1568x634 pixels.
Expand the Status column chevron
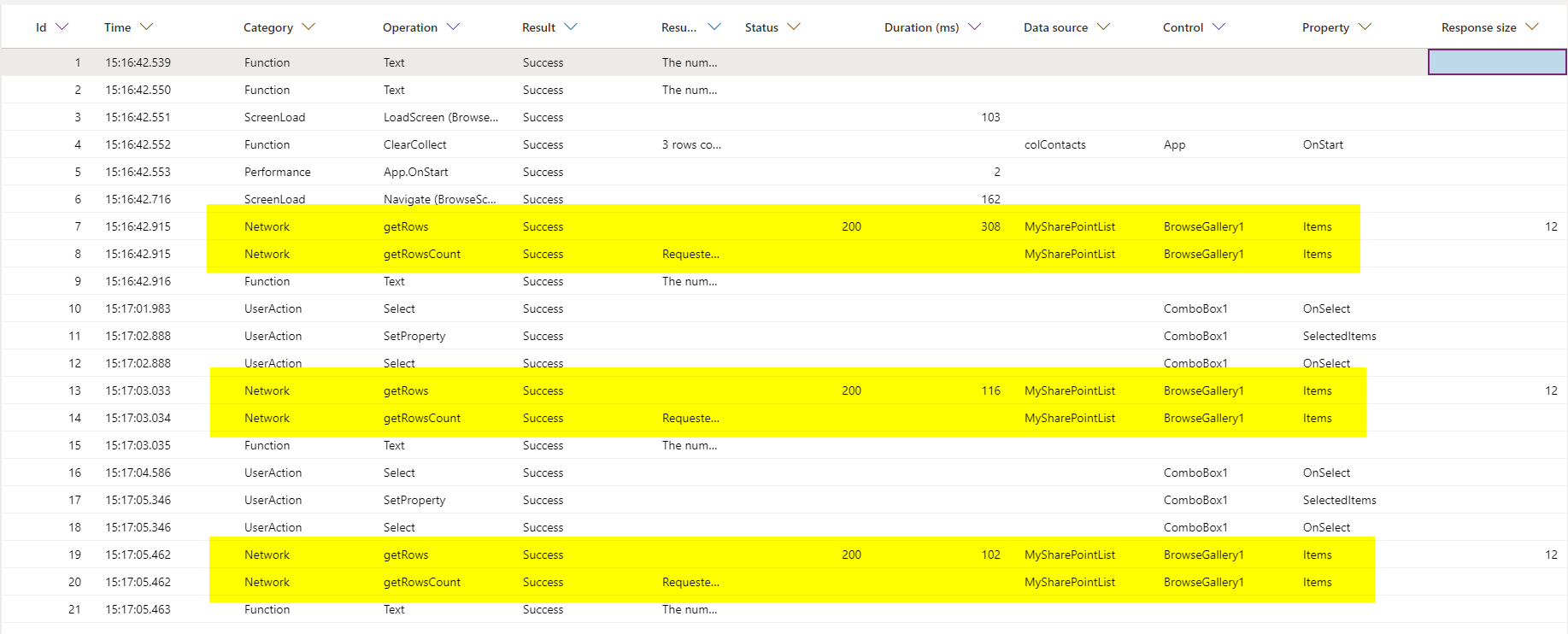pyautogui.click(x=794, y=27)
